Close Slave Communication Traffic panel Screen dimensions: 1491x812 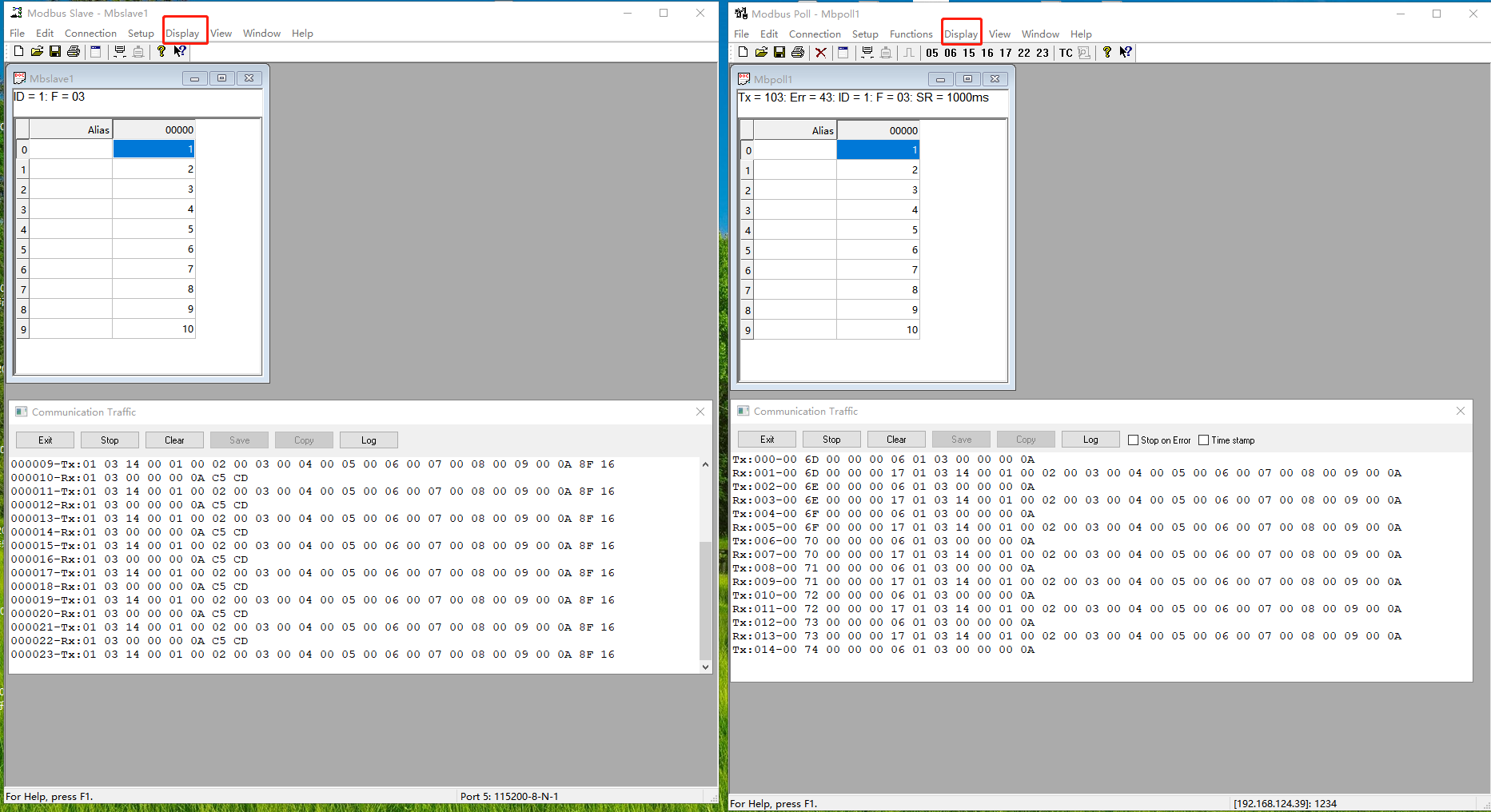click(700, 412)
